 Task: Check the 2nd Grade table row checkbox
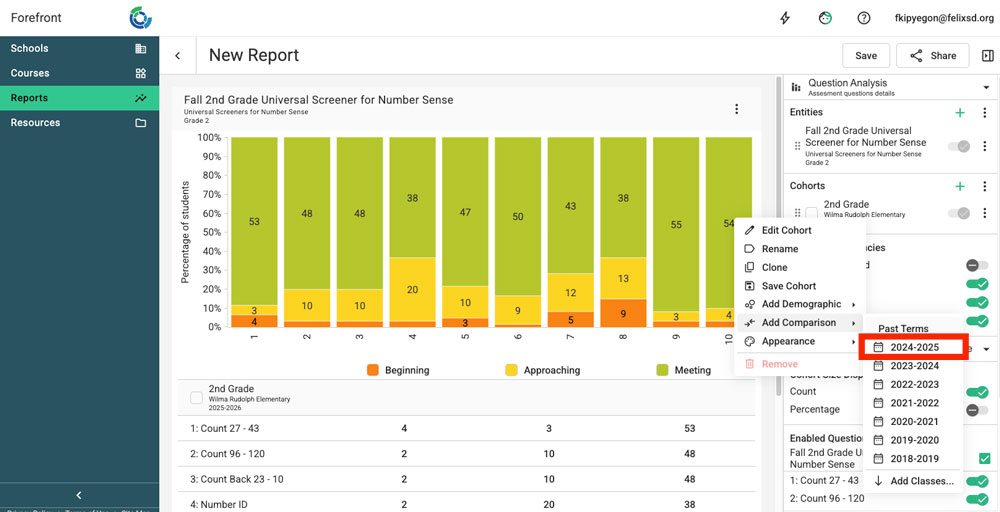click(196, 398)
